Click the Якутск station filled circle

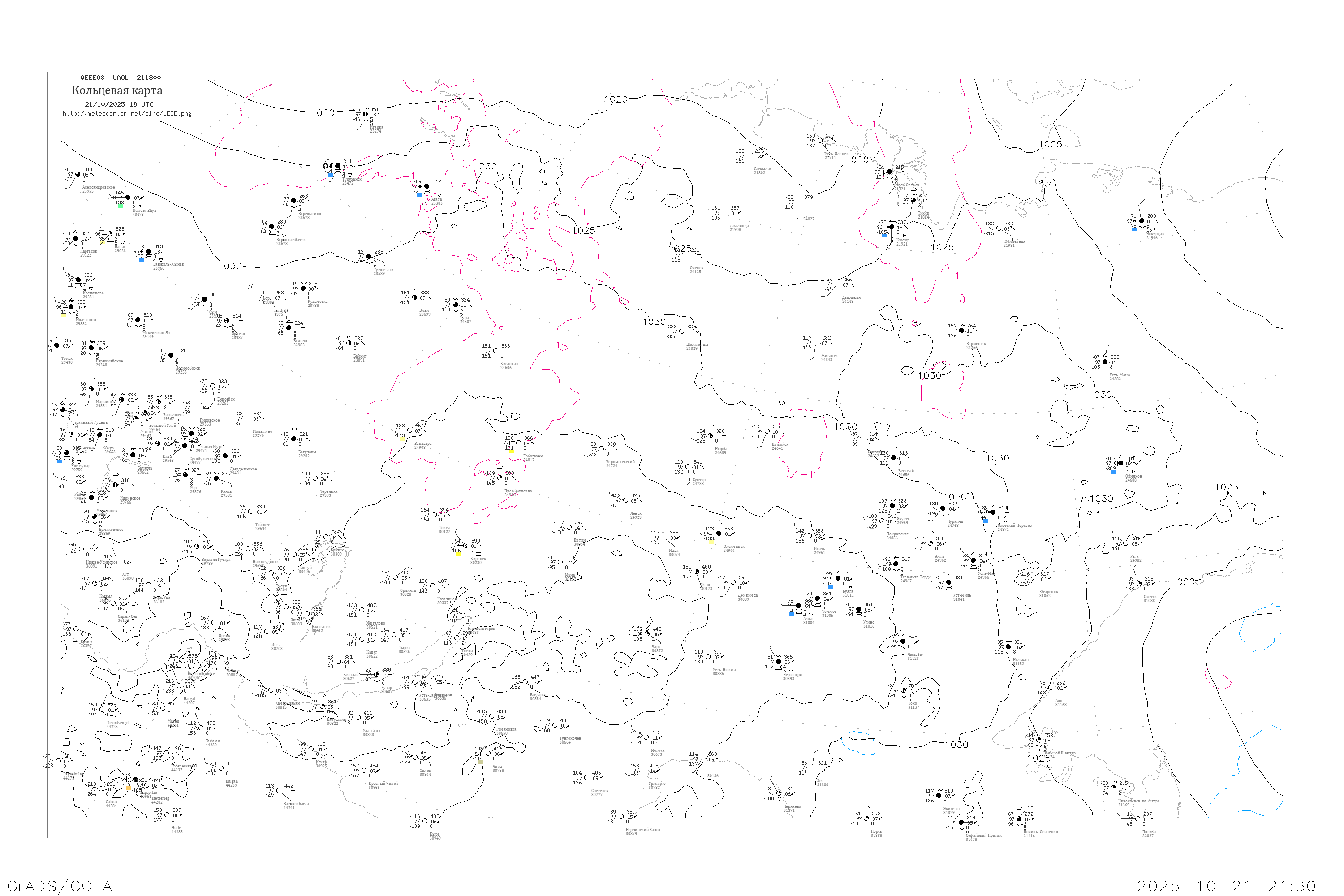pos(892,506)
